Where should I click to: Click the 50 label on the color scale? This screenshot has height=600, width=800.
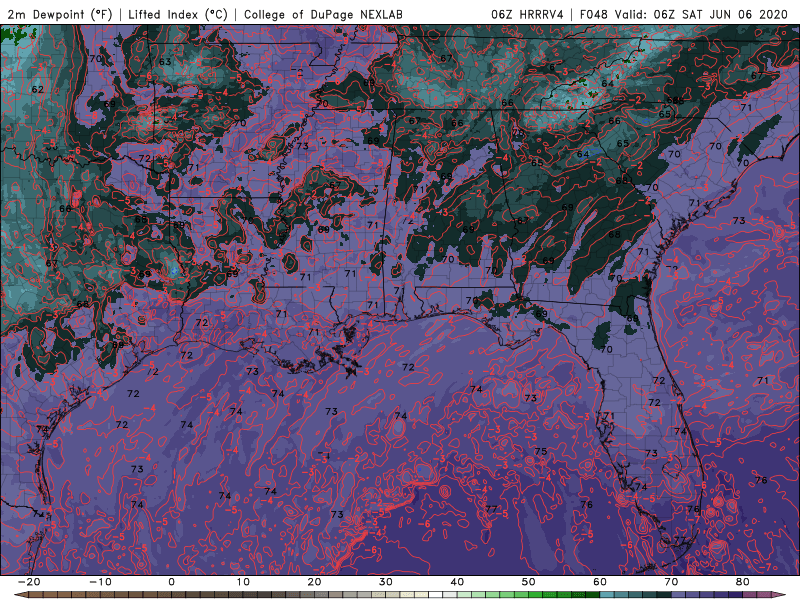pos(529,582)
